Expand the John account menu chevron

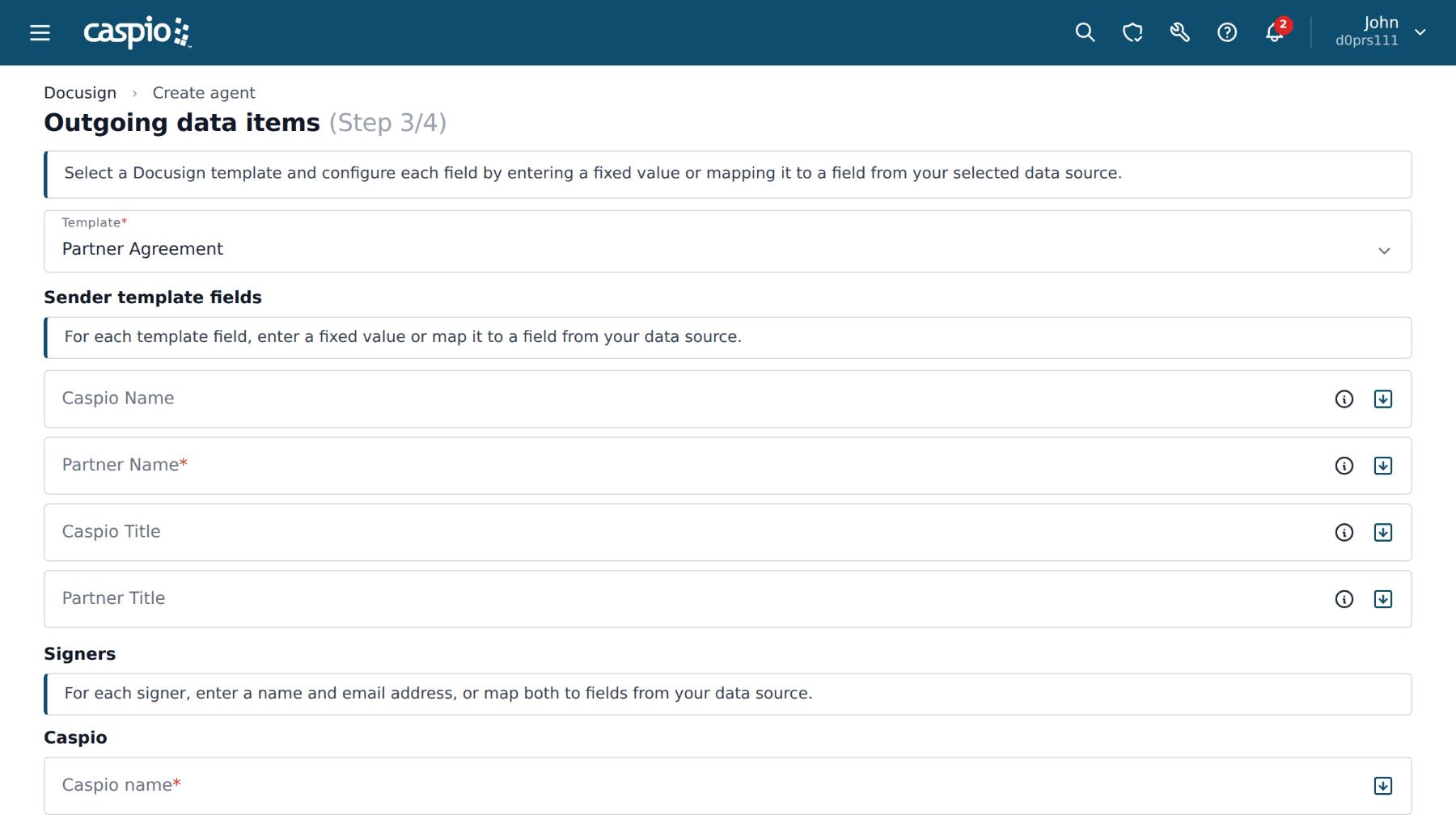click(1420, 32)
